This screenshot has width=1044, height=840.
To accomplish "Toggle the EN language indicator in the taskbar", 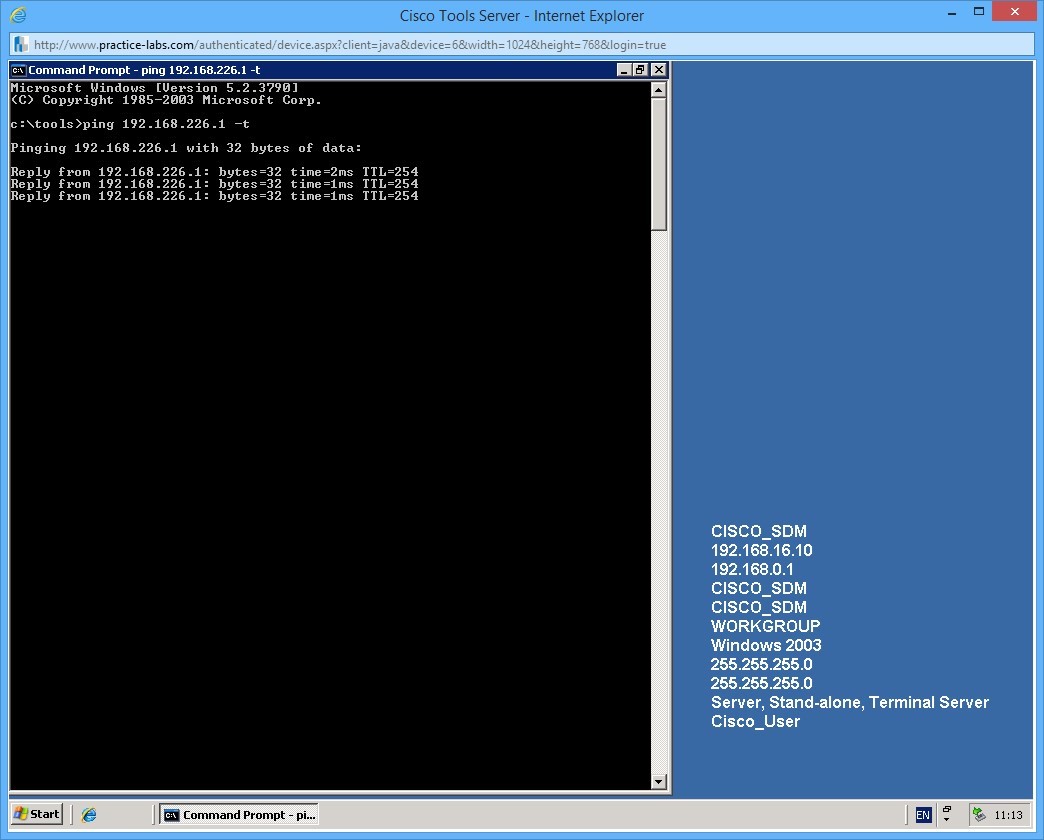I will [923, 814].
